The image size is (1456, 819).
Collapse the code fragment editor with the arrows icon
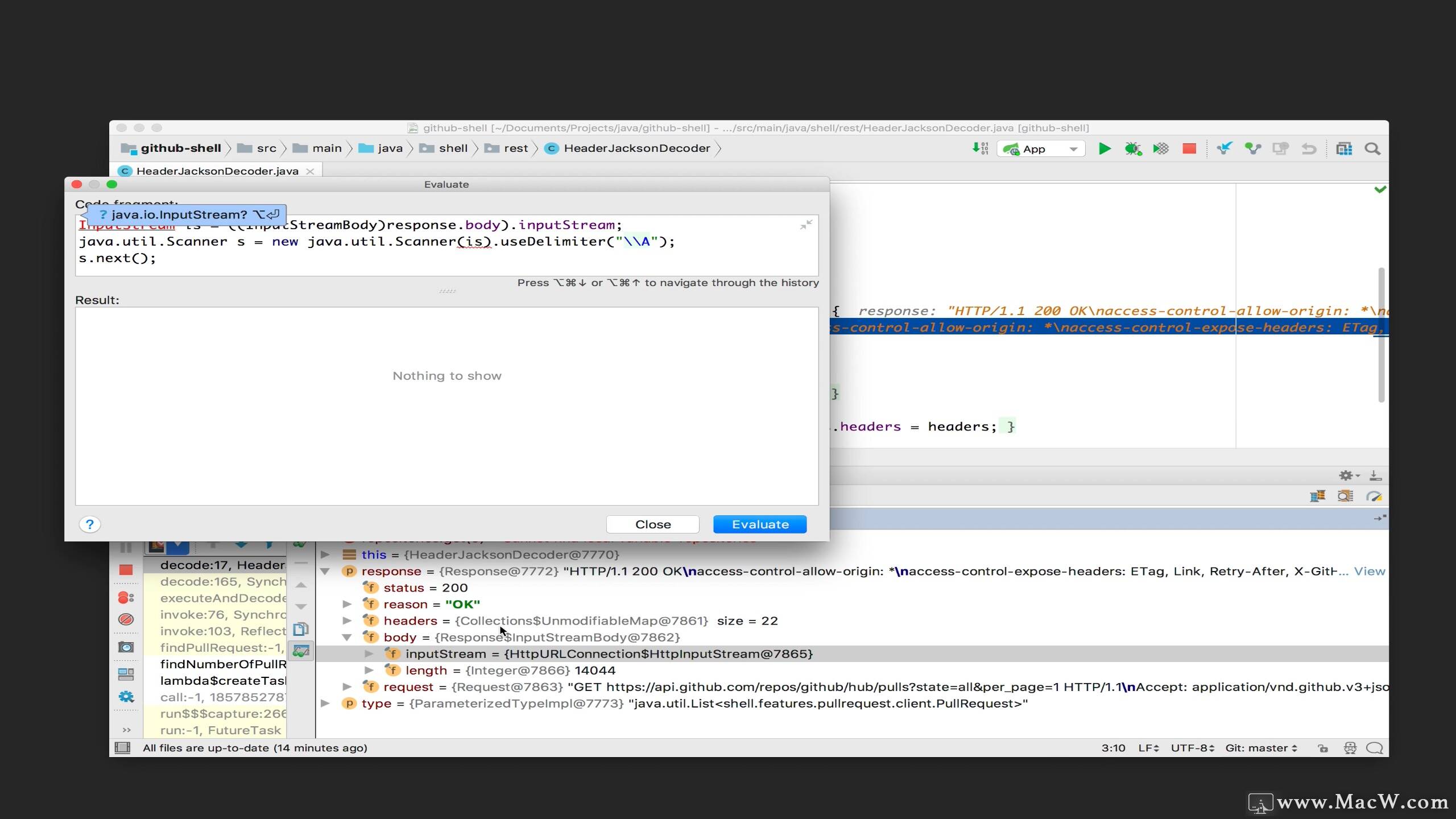[806, 225]
